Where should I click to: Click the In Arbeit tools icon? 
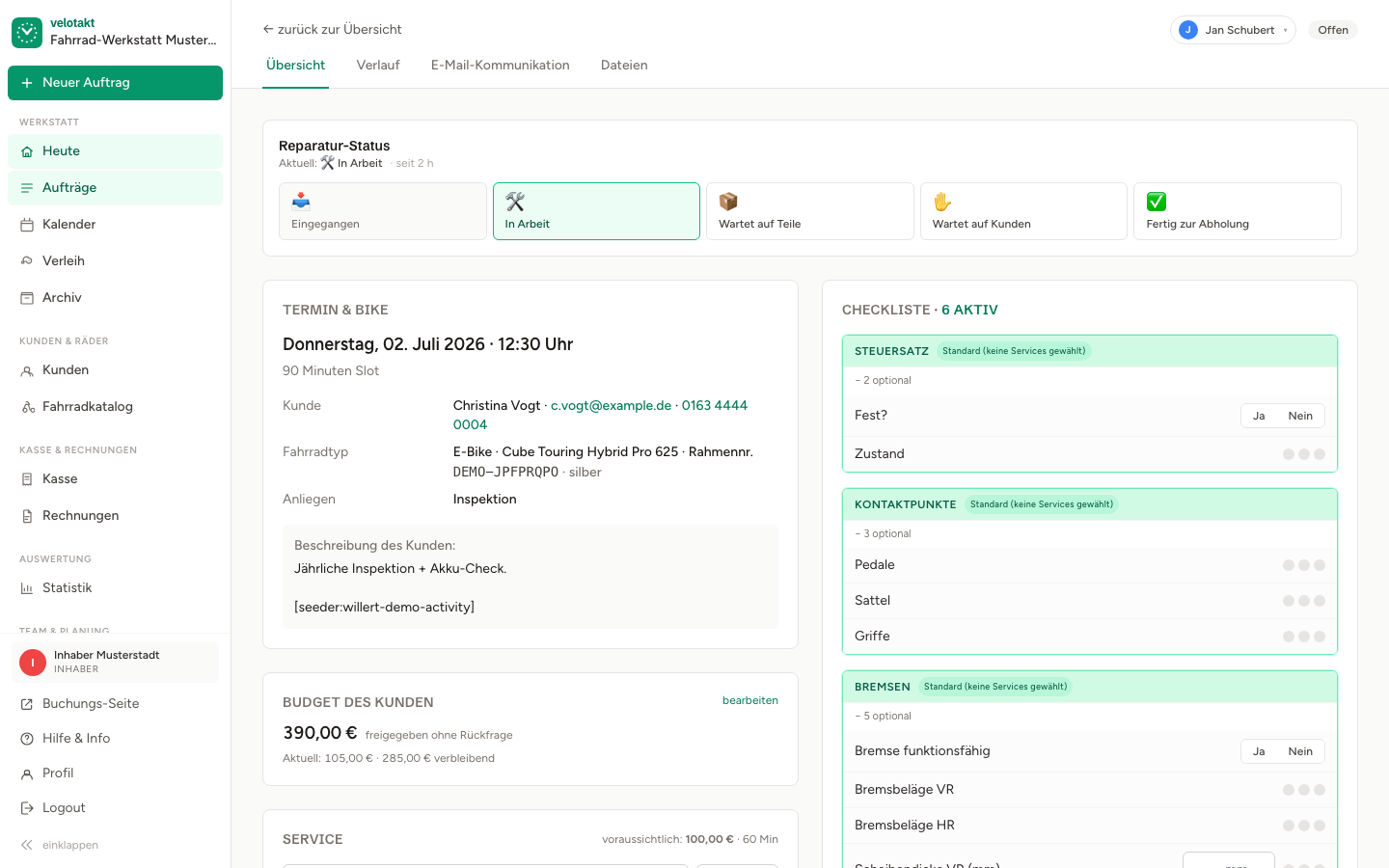(x=515, y=201)
